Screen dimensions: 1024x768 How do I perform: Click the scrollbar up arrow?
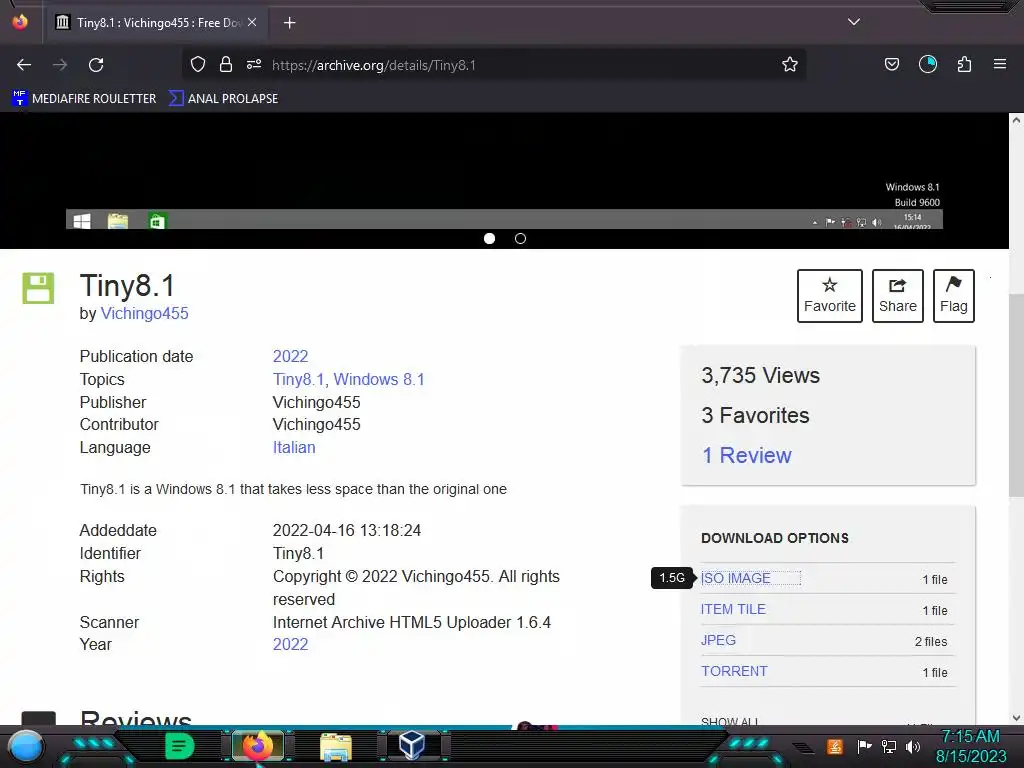click(1016, 120)
